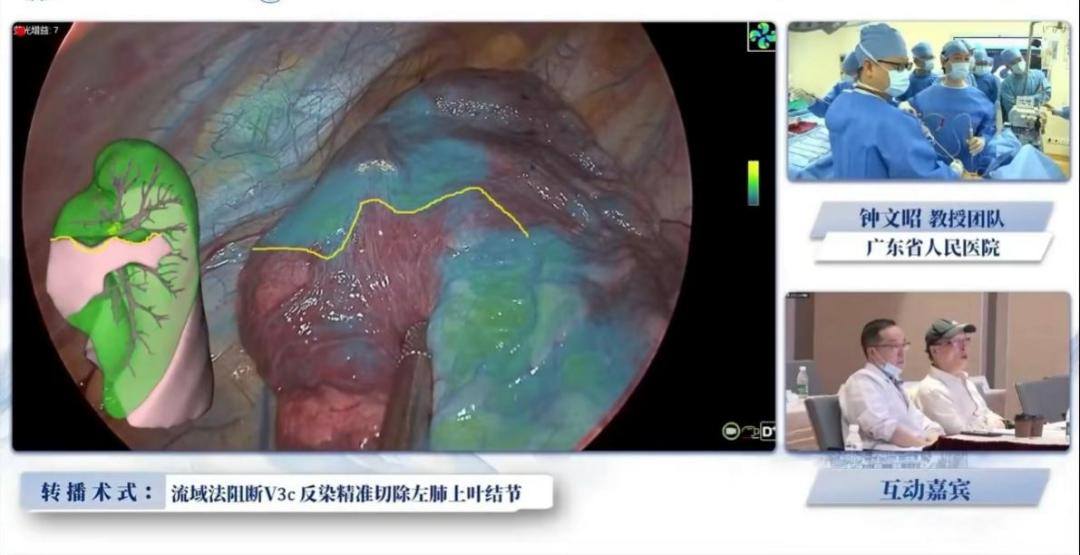1080x555 pixels.
Task: Click the yellow-green fluorescence intensity scale bar
Action: pyautogui.click(x=753, y=183)
